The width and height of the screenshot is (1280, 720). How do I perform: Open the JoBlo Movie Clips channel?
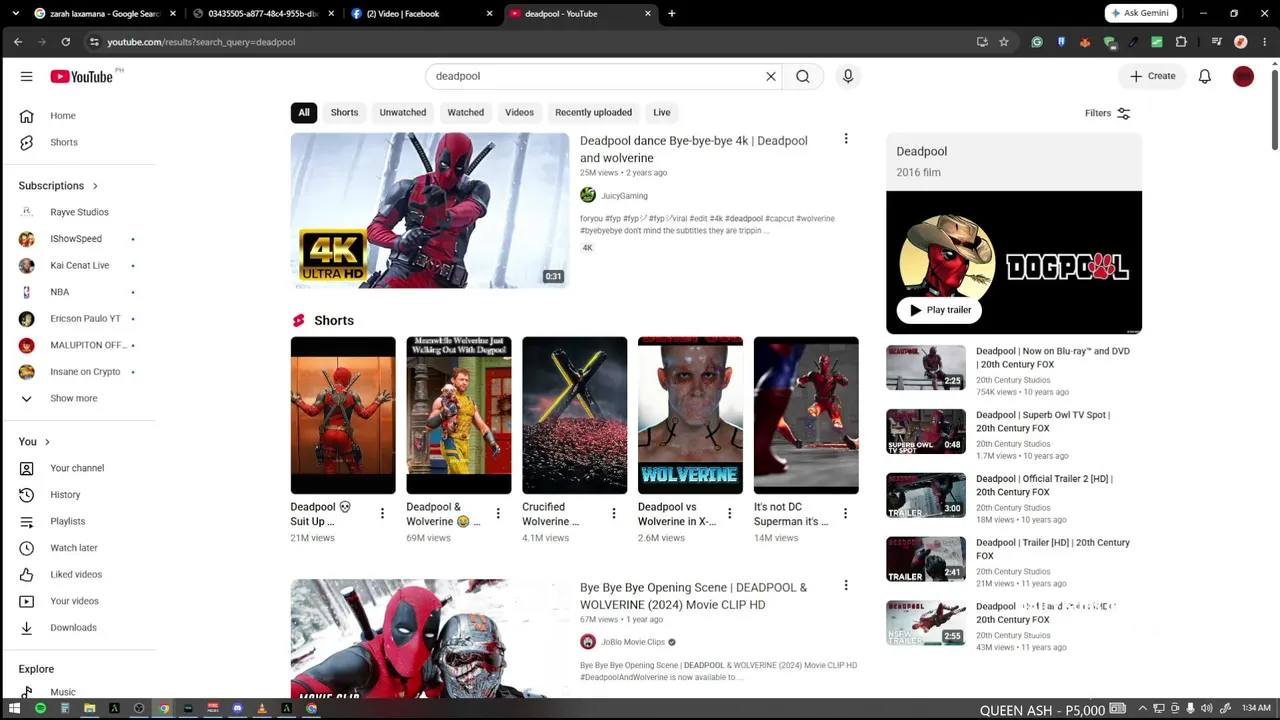[633, 642]
